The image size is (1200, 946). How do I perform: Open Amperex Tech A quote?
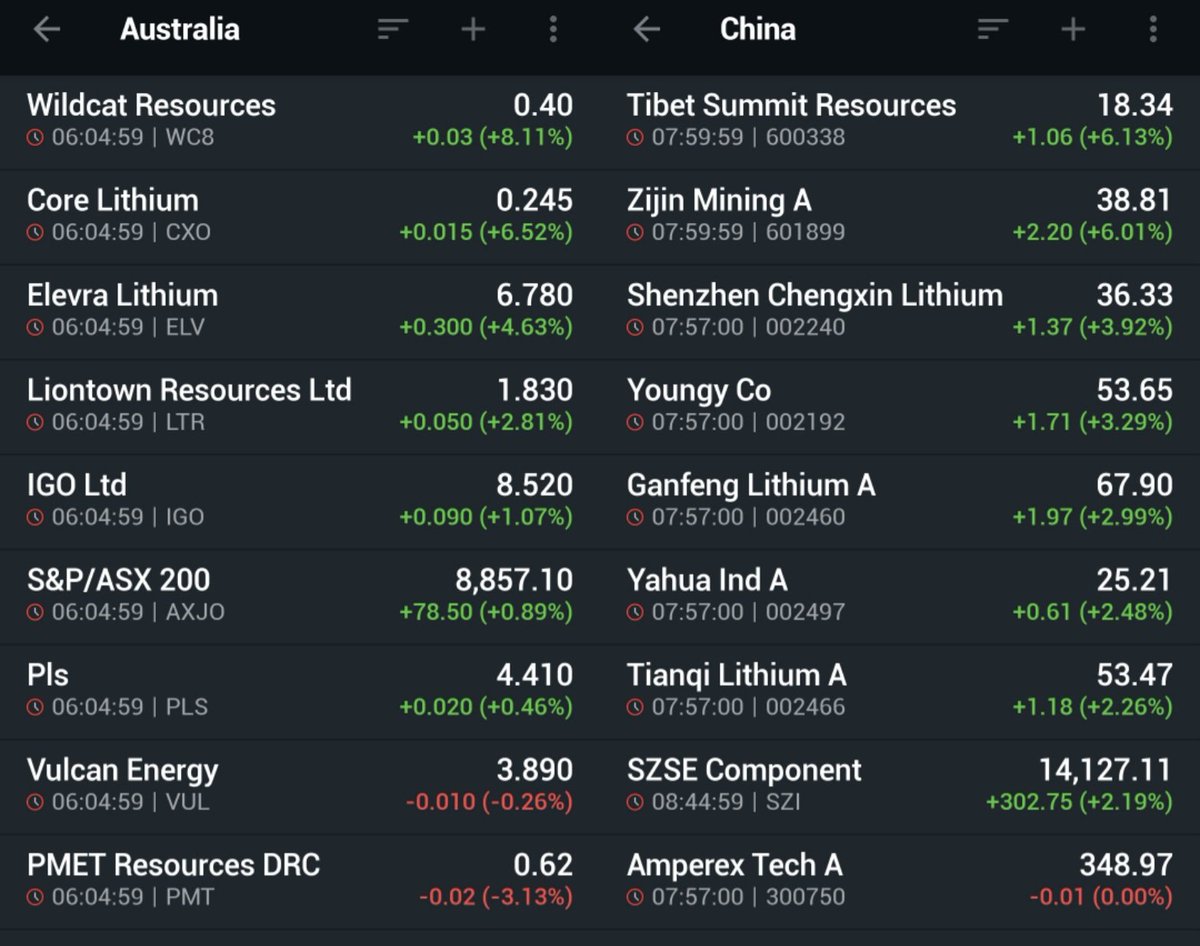coord(900,882)
